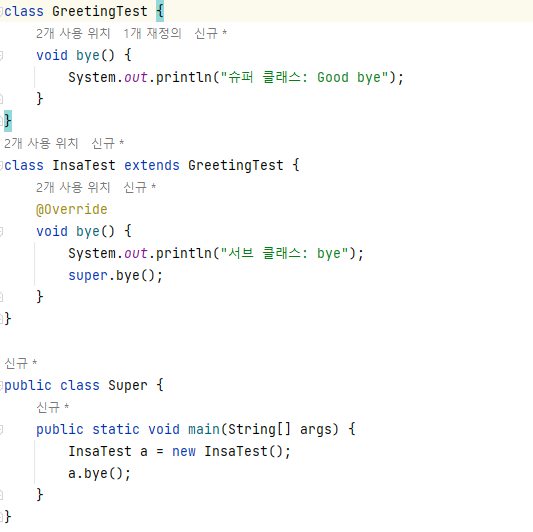Open '2개 사용 위치' hint above GreetingTest's bye method

point(73,33)
